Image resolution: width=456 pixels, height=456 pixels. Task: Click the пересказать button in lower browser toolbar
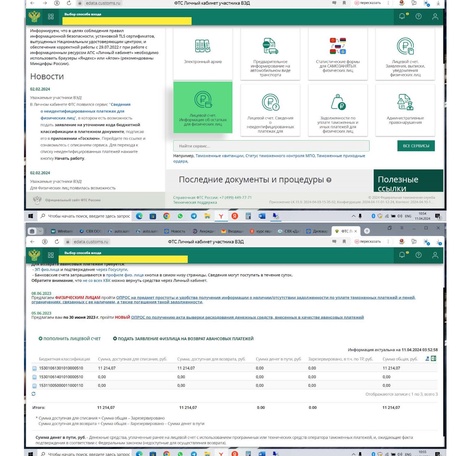point(367,241)
